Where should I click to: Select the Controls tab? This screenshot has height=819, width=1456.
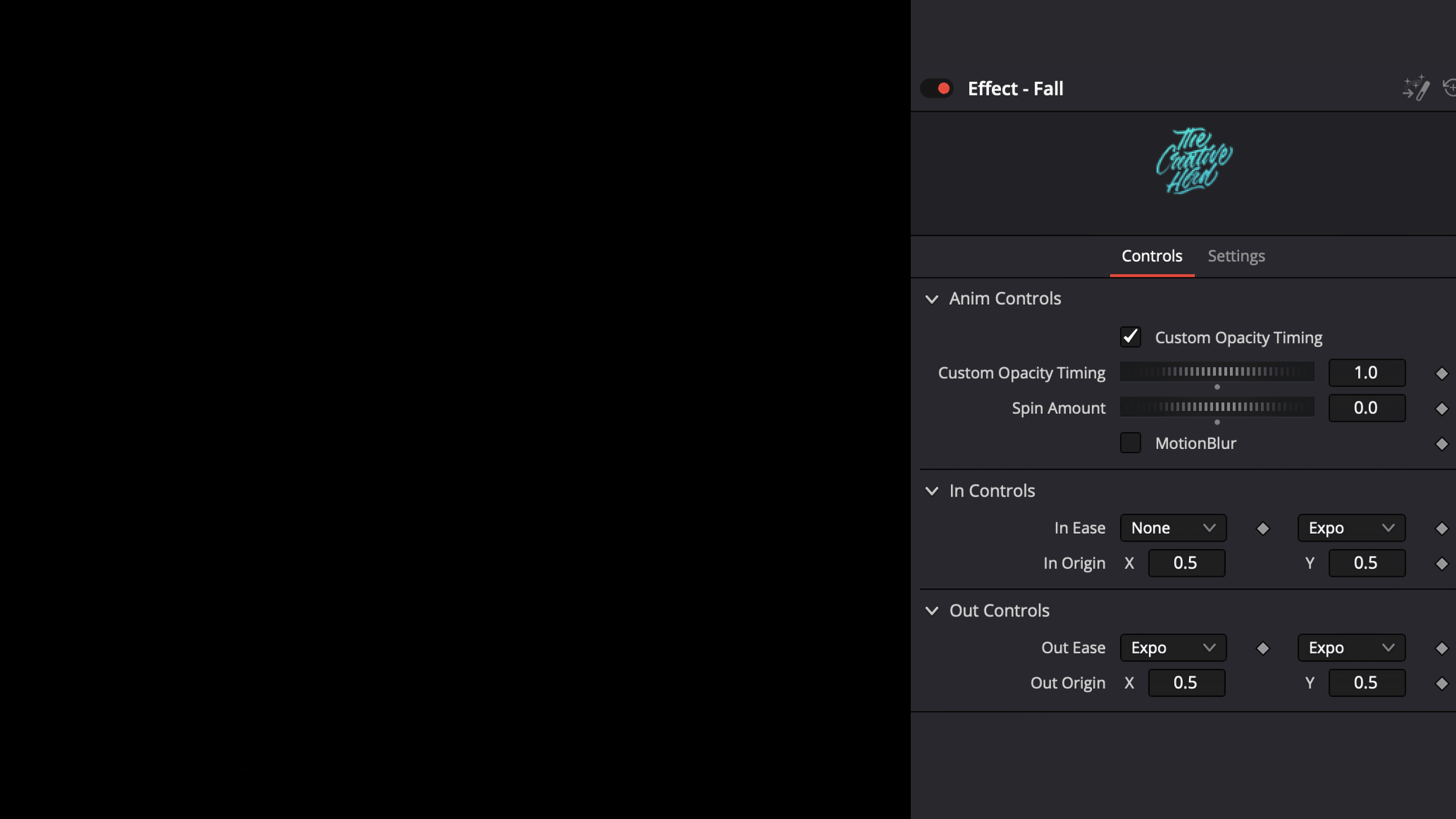click(x=1152, y=256)
